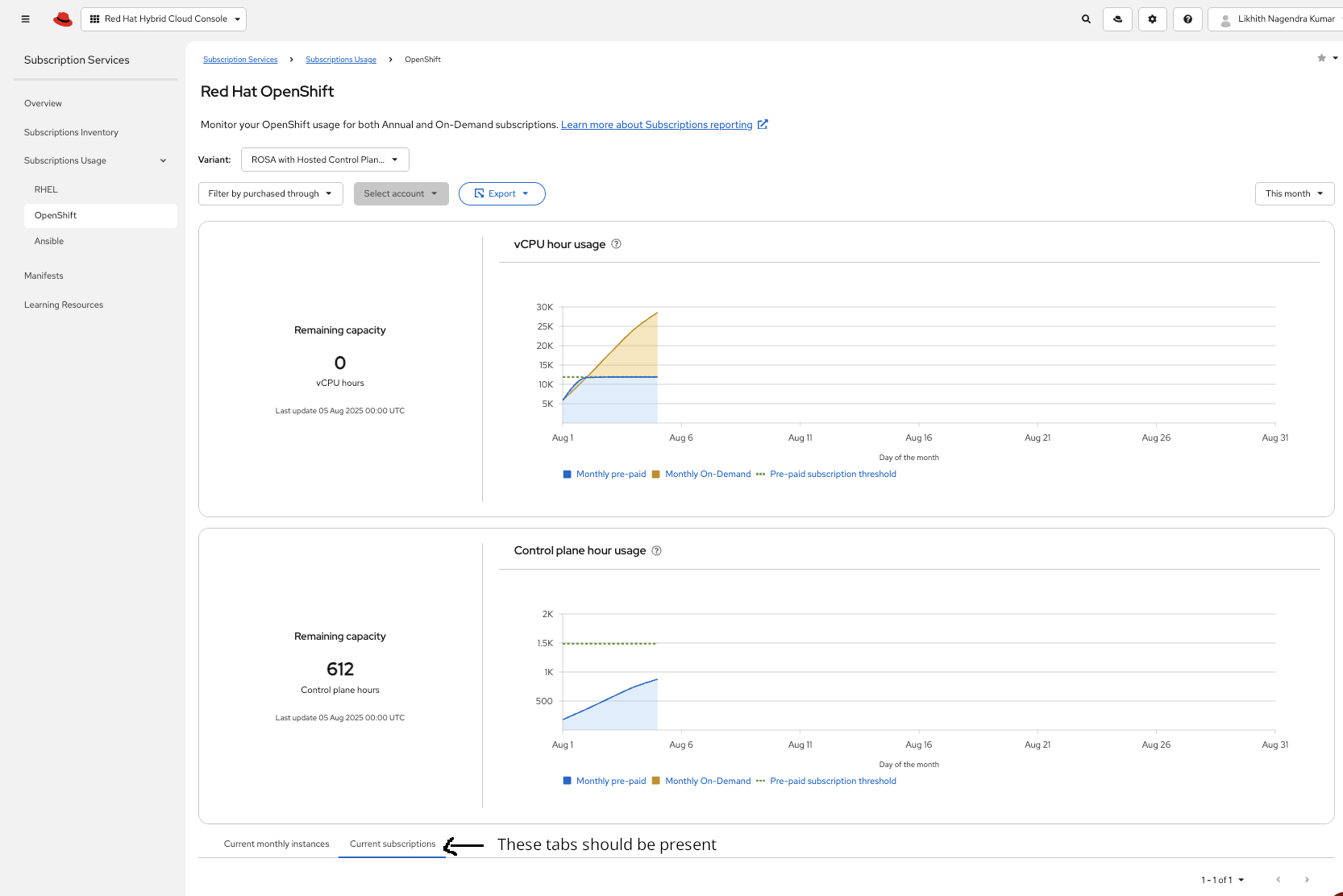Viewport: 1343px width, 896px height.
Task: Open Red Hat Hybrid Cloud Console switcher
Action: (x=164, y=19)
